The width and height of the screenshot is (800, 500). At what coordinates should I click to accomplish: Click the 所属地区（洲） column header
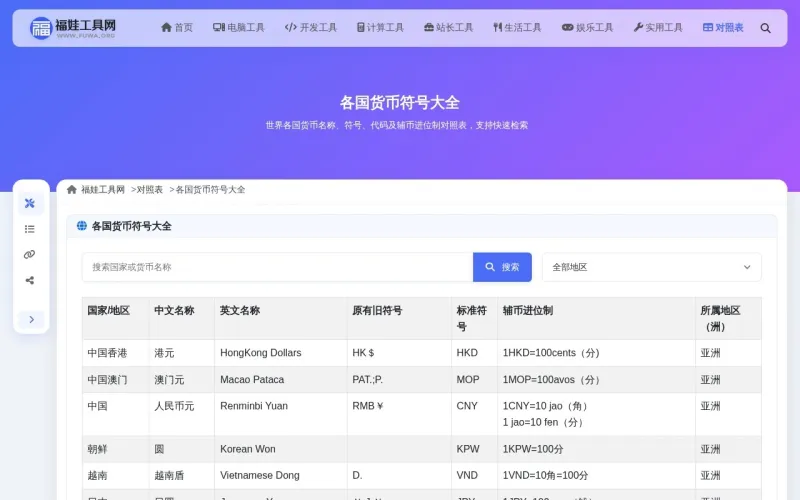(x=728, y=318)
